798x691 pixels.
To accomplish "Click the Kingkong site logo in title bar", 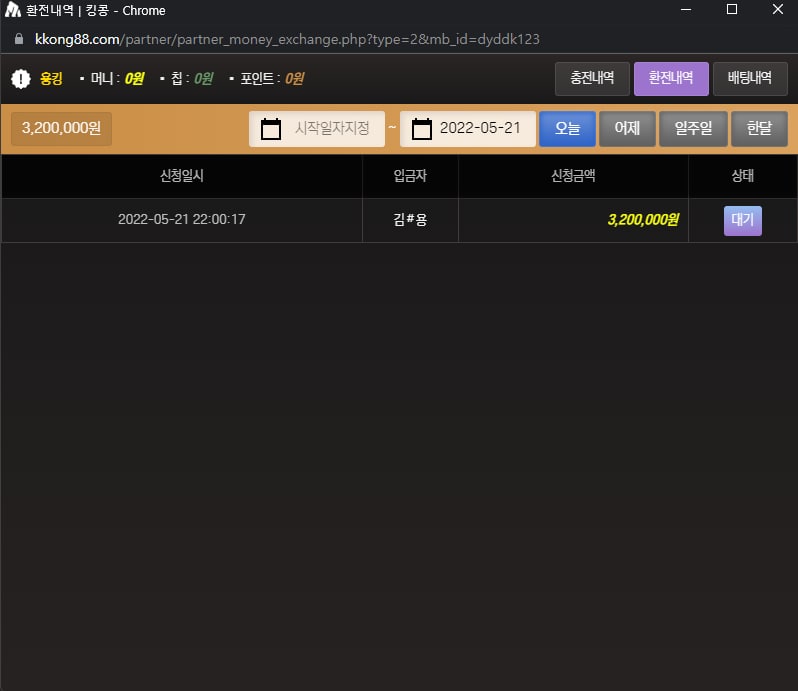I will click(12, 10).
